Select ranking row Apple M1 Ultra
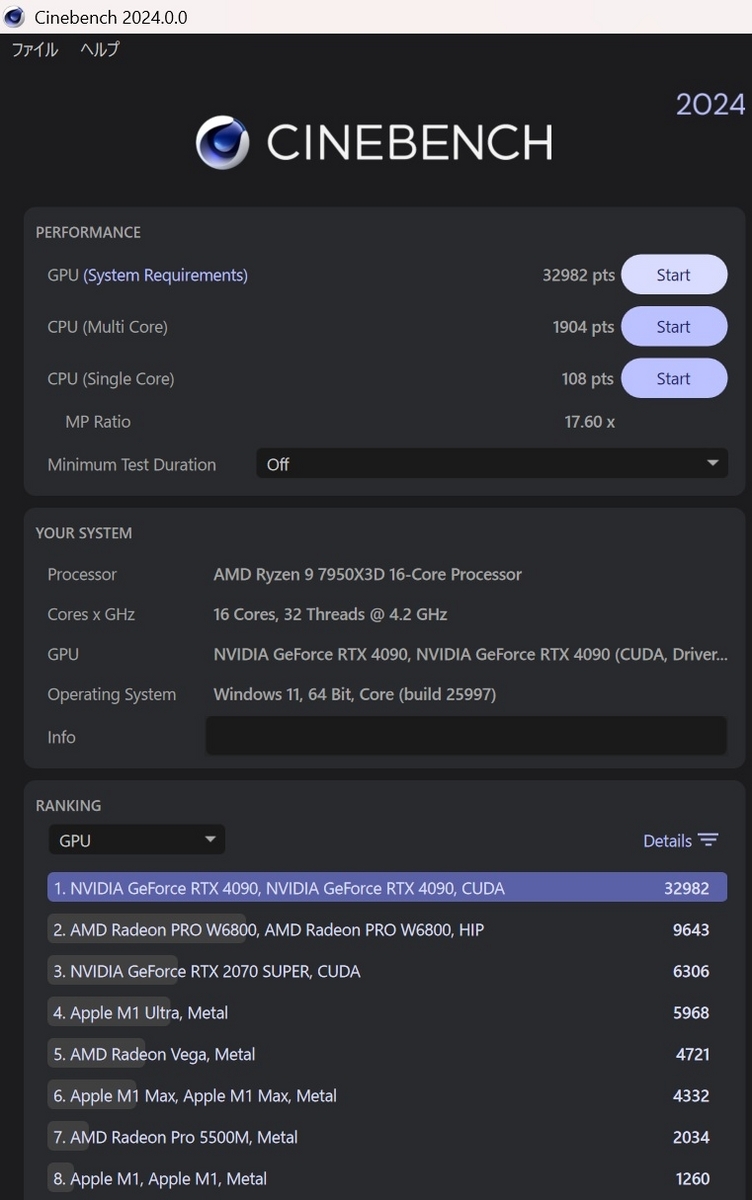The image size is (752, 1200). [387, 1013]
